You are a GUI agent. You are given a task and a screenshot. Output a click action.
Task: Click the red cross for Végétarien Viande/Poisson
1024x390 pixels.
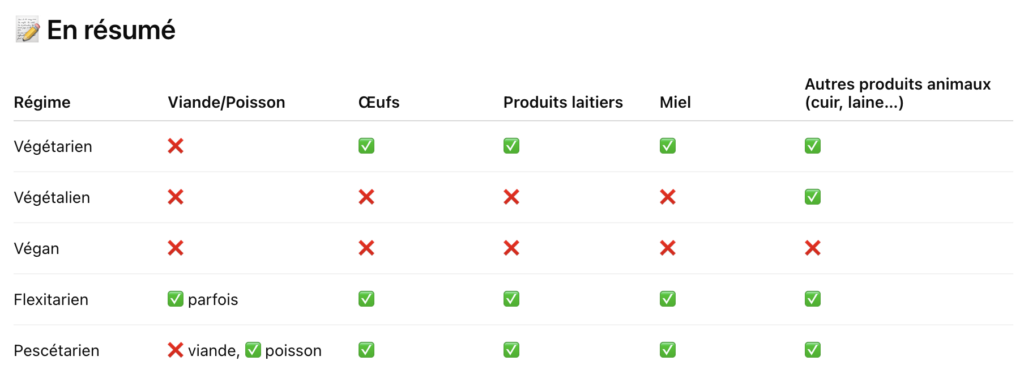pyautogui.click(x=176, y=146)
